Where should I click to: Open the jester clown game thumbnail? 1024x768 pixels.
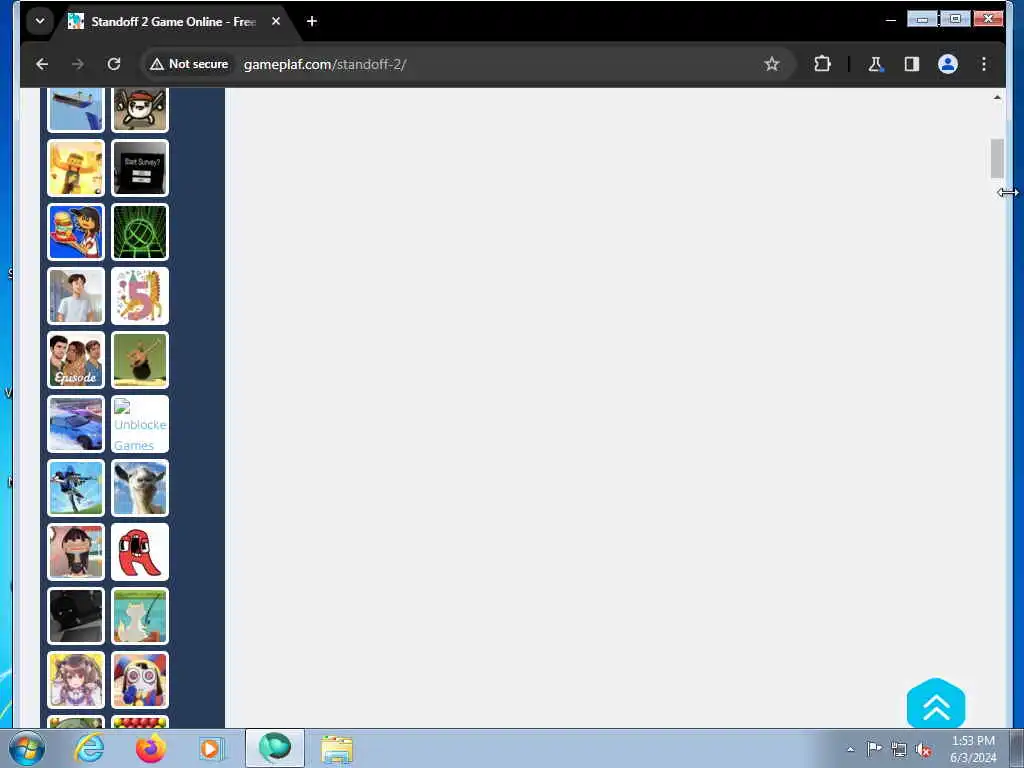(140, 680)
